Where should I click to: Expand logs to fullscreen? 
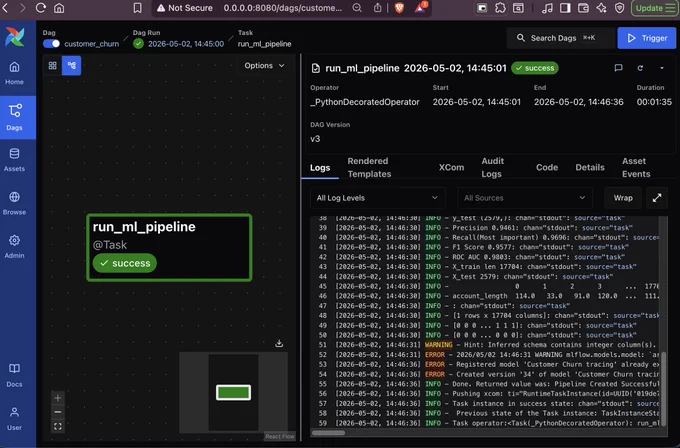(x=657, y=198)
